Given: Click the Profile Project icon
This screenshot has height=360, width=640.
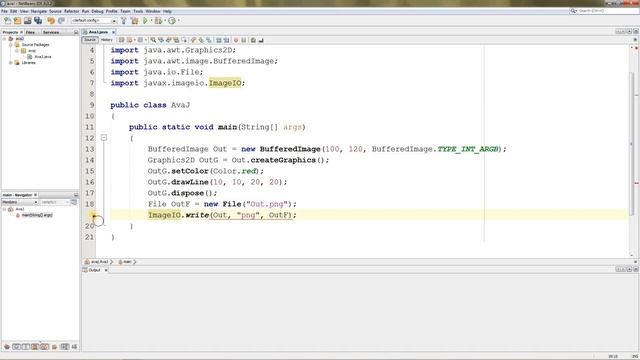Looking at the screenshot, I should point(172,20).
